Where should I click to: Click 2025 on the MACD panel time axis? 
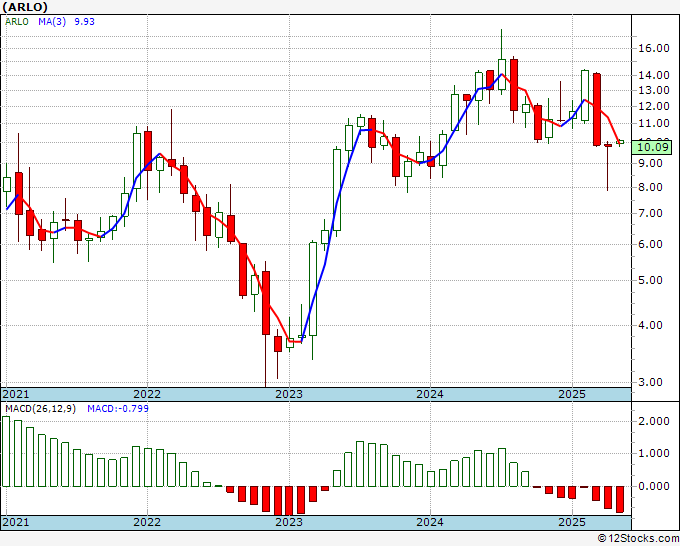coord(572,522)
